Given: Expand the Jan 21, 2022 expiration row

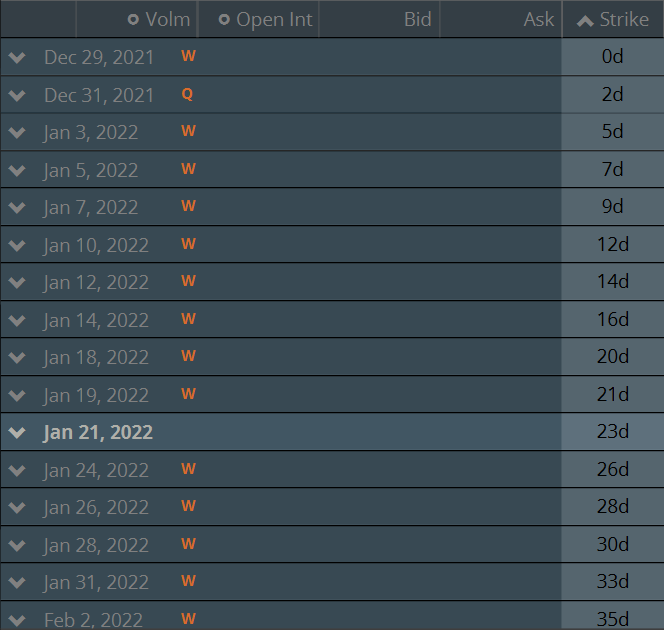Looking at the screenshot, I should tap(16, 433).
